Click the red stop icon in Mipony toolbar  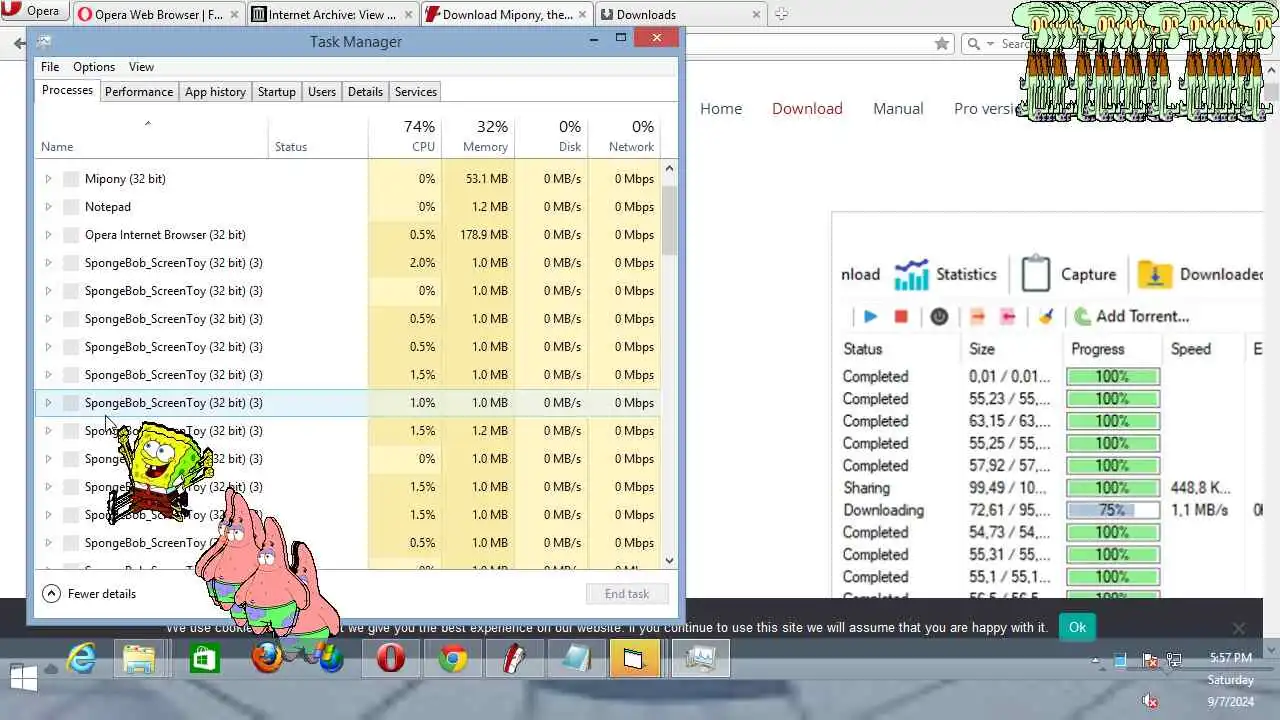(900, 316)
